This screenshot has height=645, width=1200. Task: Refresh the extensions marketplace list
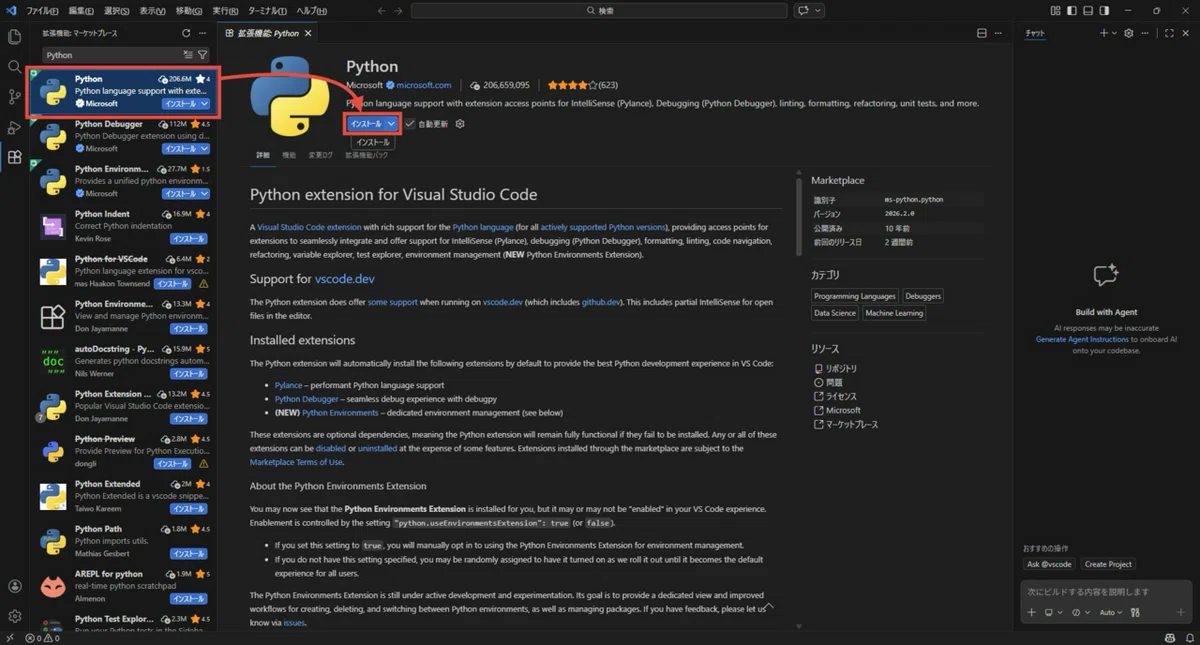point(187,33)
